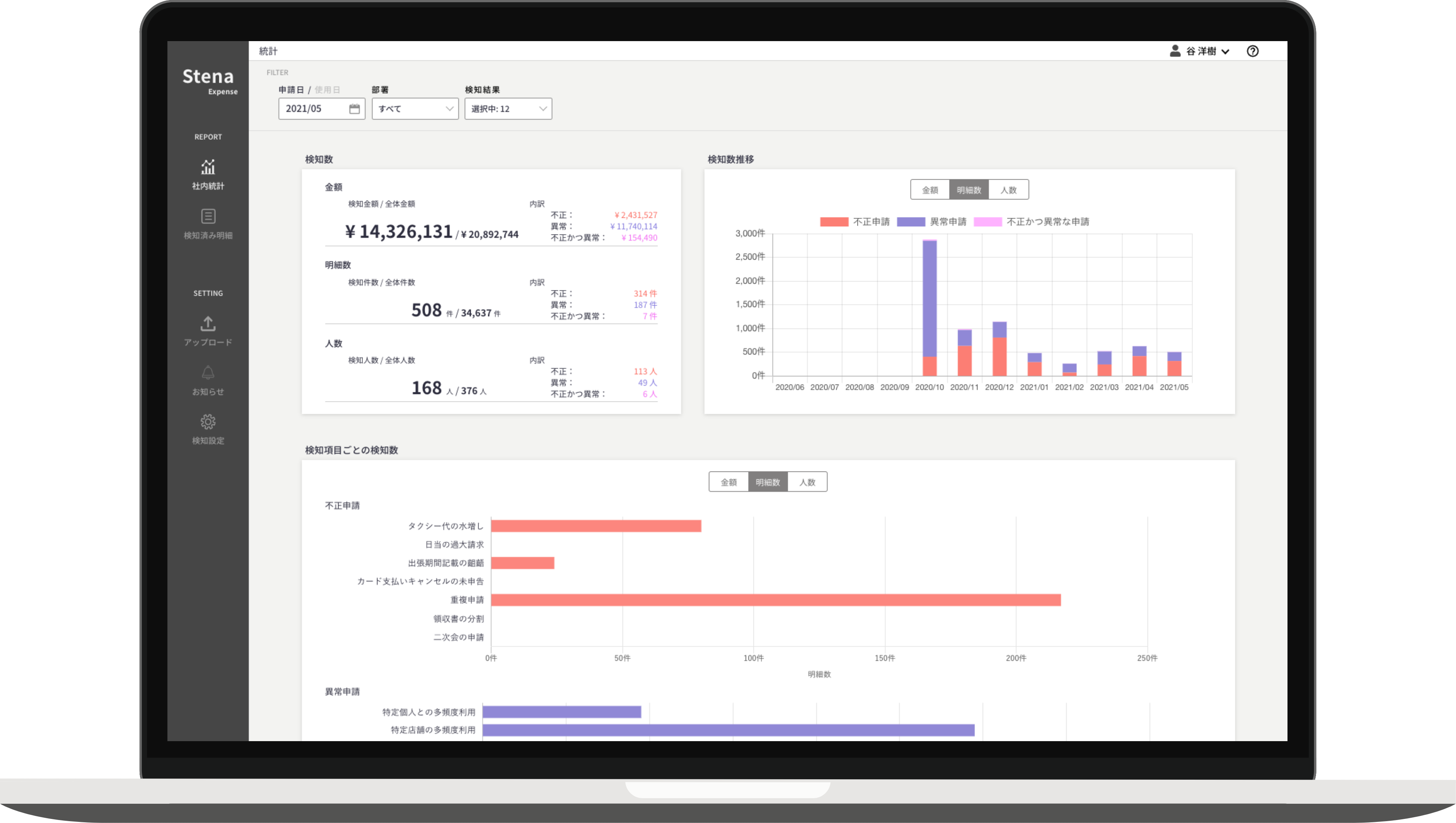Click the 出張期間記載の齟齬 bar

pos(522,563)
